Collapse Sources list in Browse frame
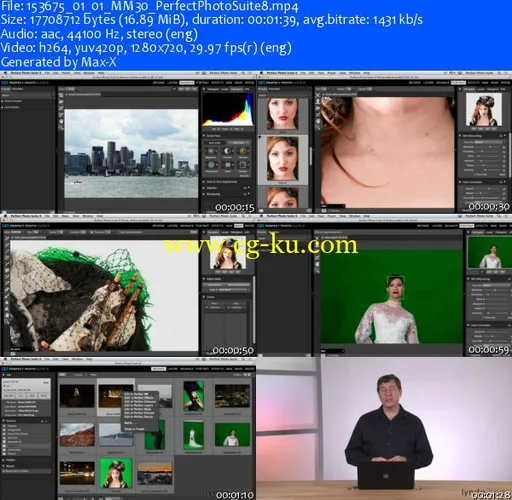Screen dimensions: 512x500 point(4,421)
